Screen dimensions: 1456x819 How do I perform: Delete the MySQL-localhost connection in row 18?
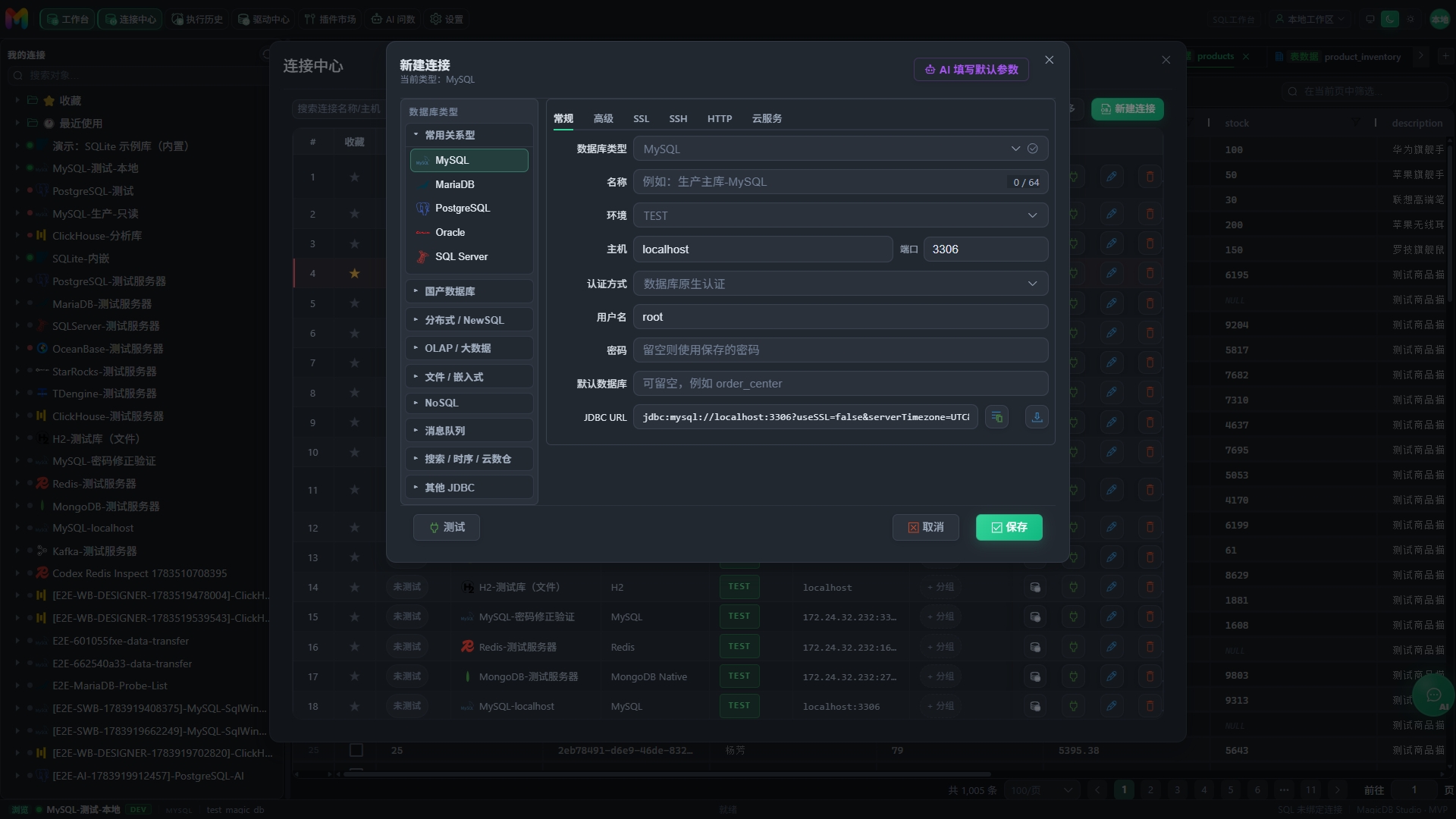coord(1150,706)
